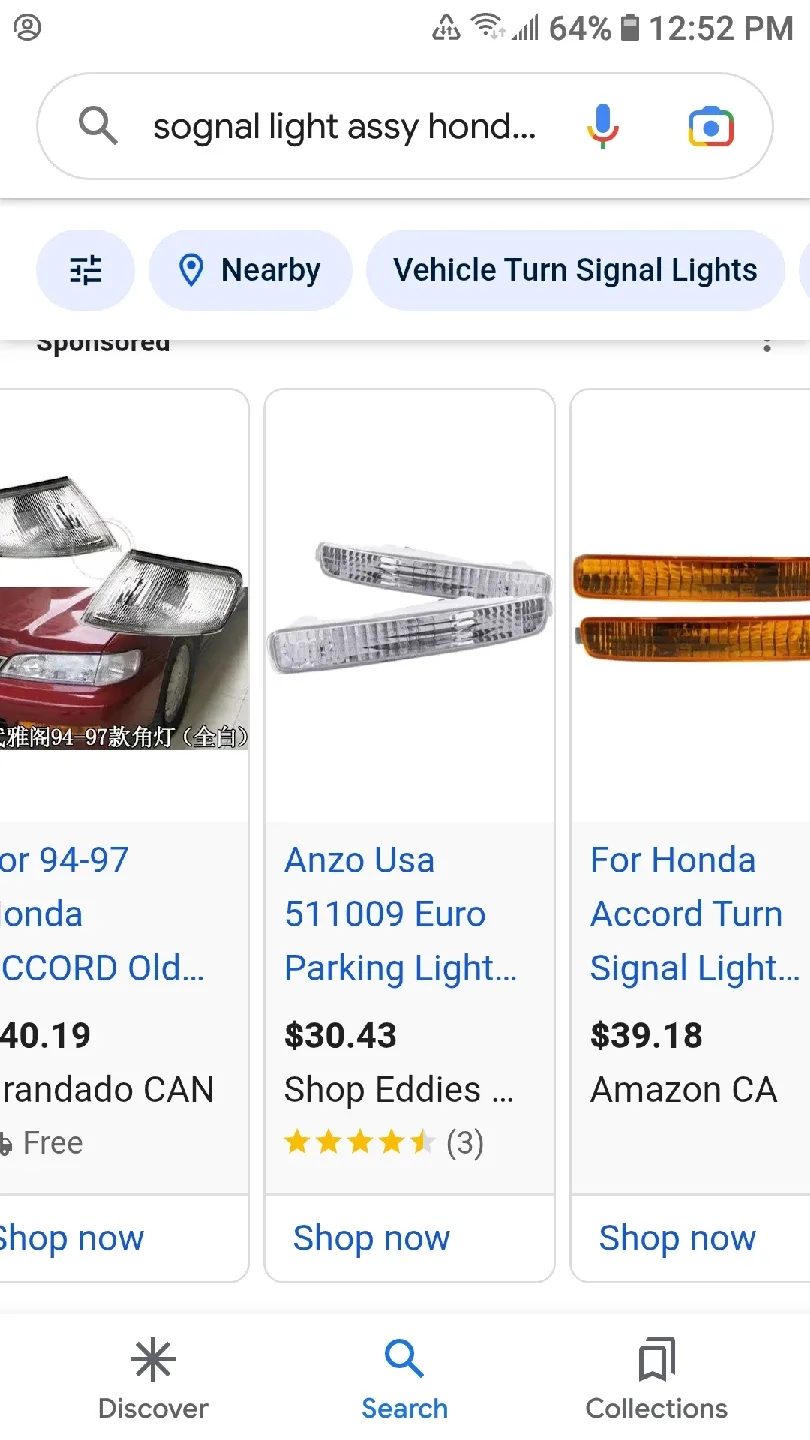This screenshot has height=1440, width=810.
Task: Switch to the Search tab
Action: tap(404, 1380)
